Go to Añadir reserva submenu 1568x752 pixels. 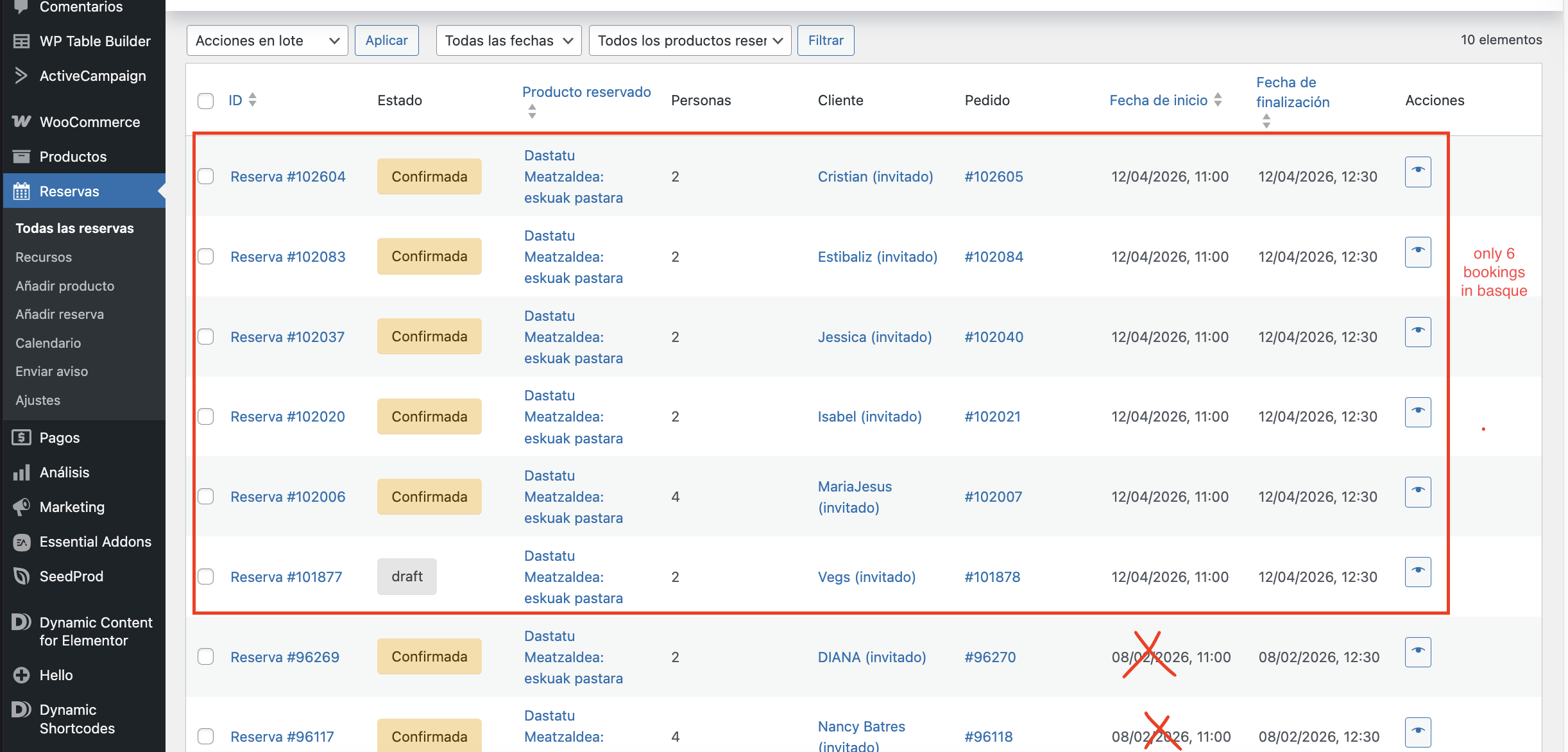pos(60,314)
